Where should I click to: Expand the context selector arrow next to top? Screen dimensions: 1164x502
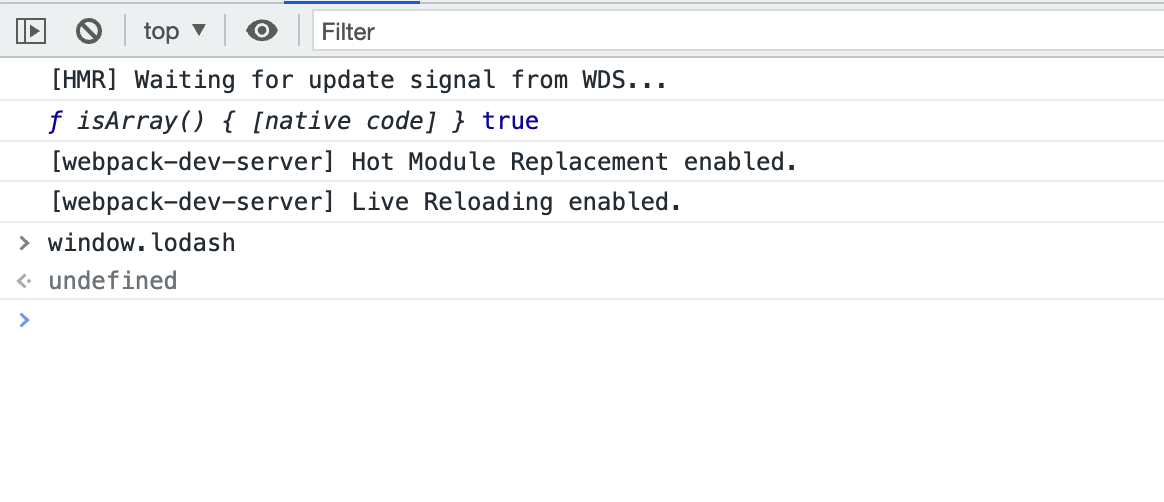coord(198,30)
